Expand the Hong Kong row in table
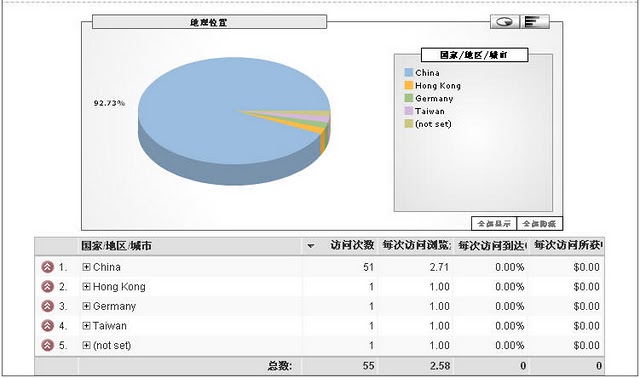 pyautogui.click(x=86, y=287)
